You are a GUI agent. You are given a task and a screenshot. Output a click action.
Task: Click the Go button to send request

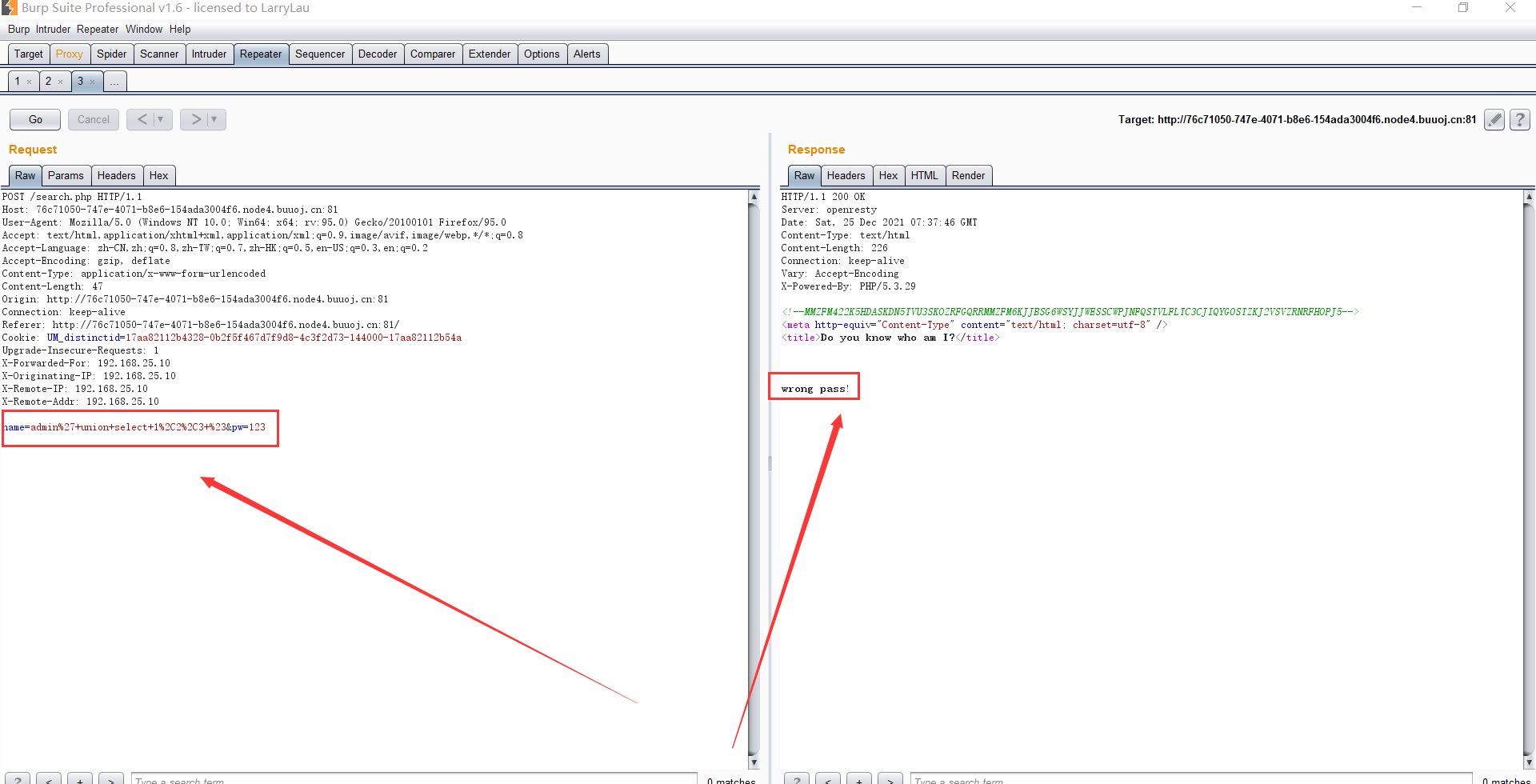click(35, 119)
